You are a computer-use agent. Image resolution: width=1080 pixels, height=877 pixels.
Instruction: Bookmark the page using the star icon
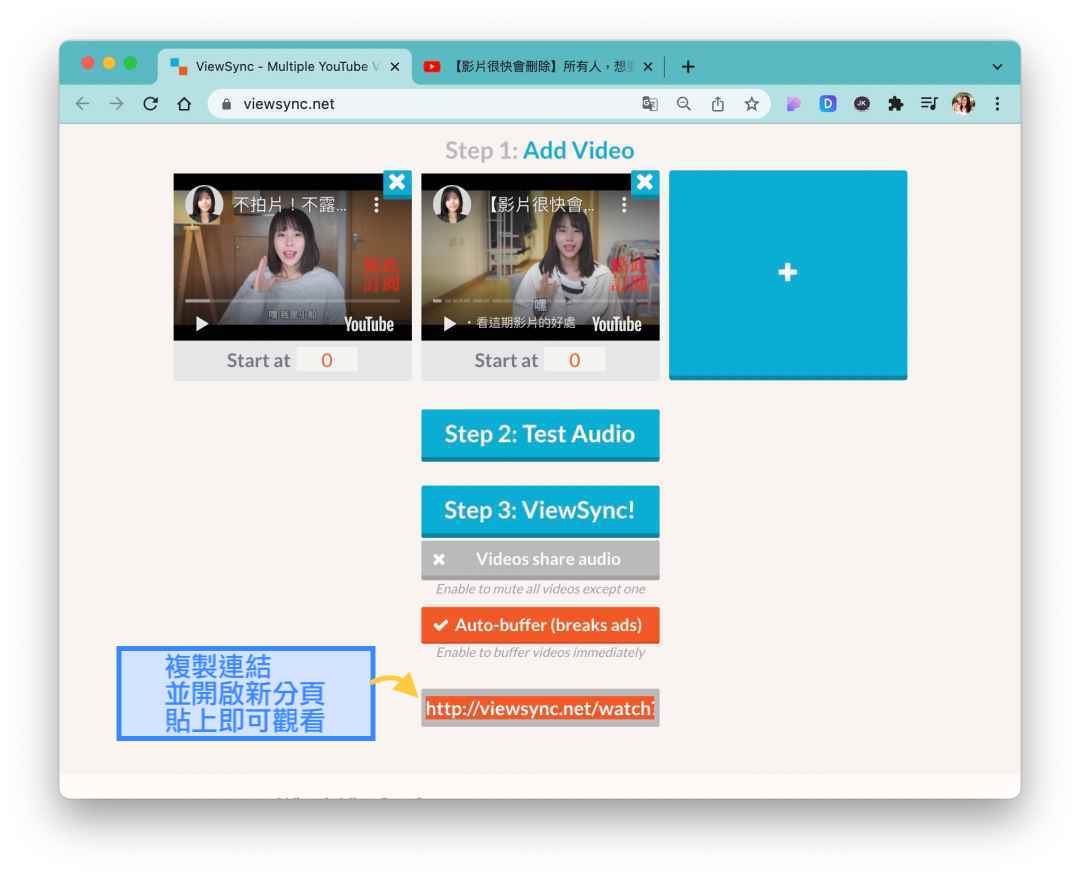[751, 103]
